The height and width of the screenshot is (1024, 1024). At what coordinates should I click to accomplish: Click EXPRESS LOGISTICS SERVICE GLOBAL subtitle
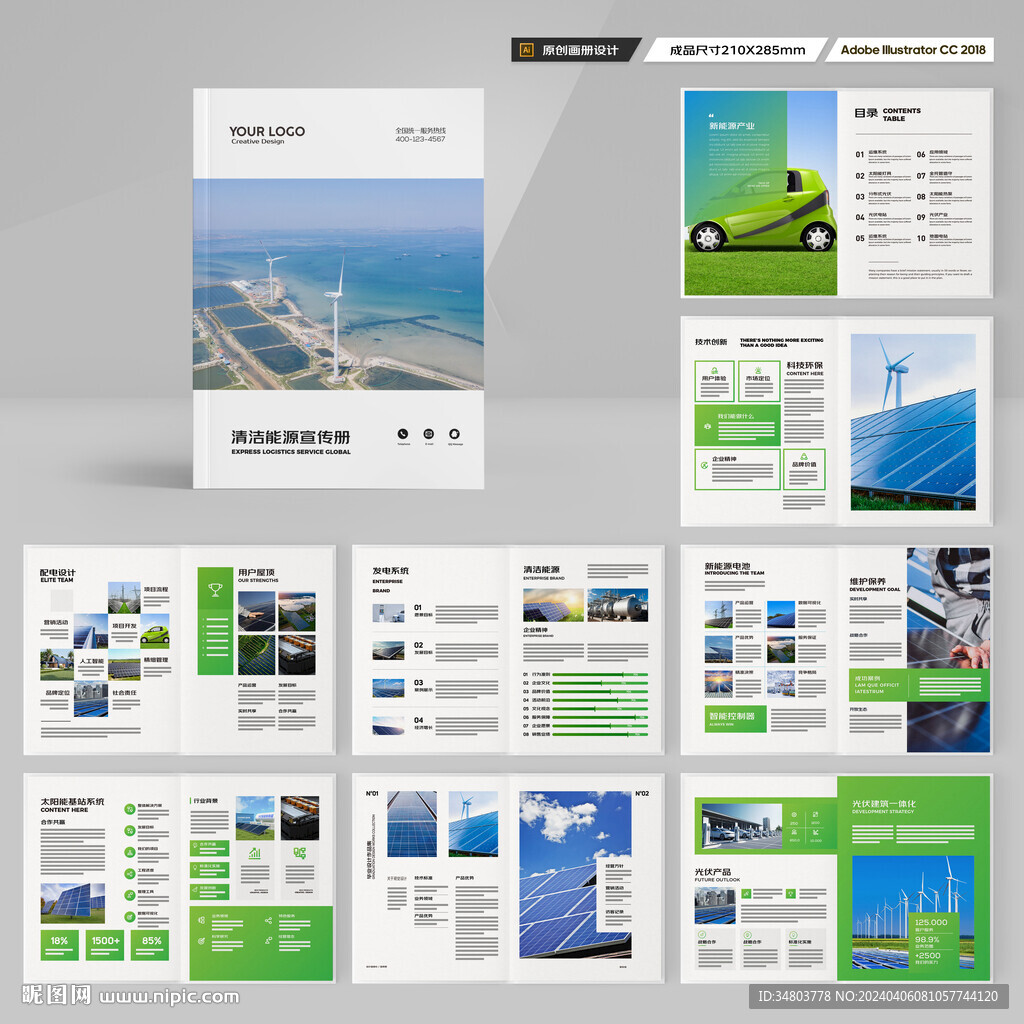point(291,452)
